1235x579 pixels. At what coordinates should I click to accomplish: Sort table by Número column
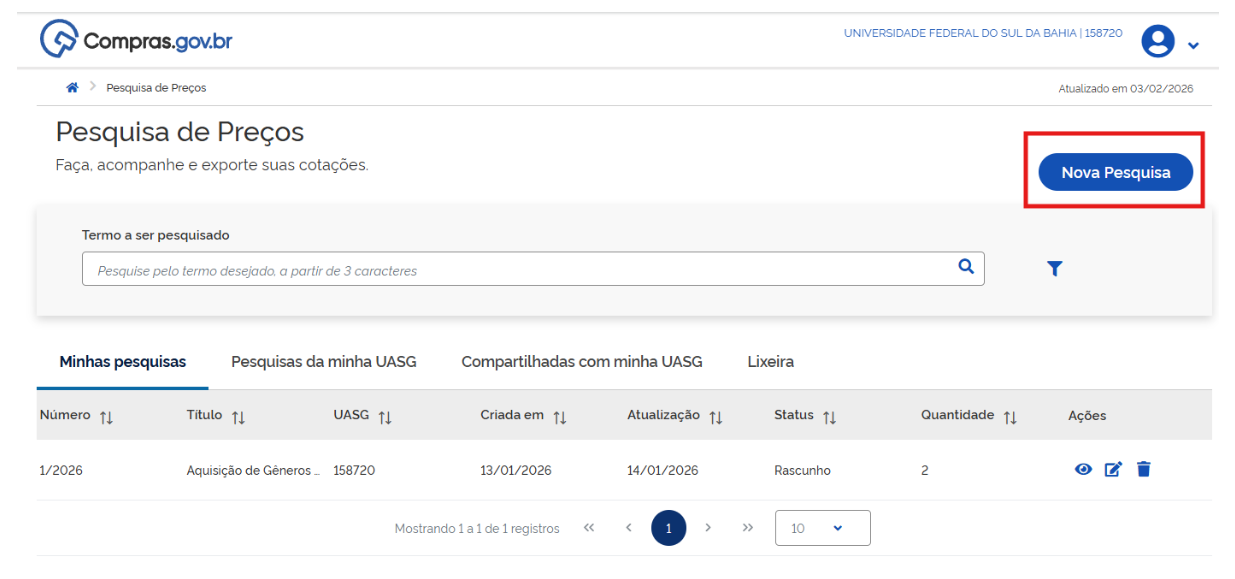click(x=106, y=417)
